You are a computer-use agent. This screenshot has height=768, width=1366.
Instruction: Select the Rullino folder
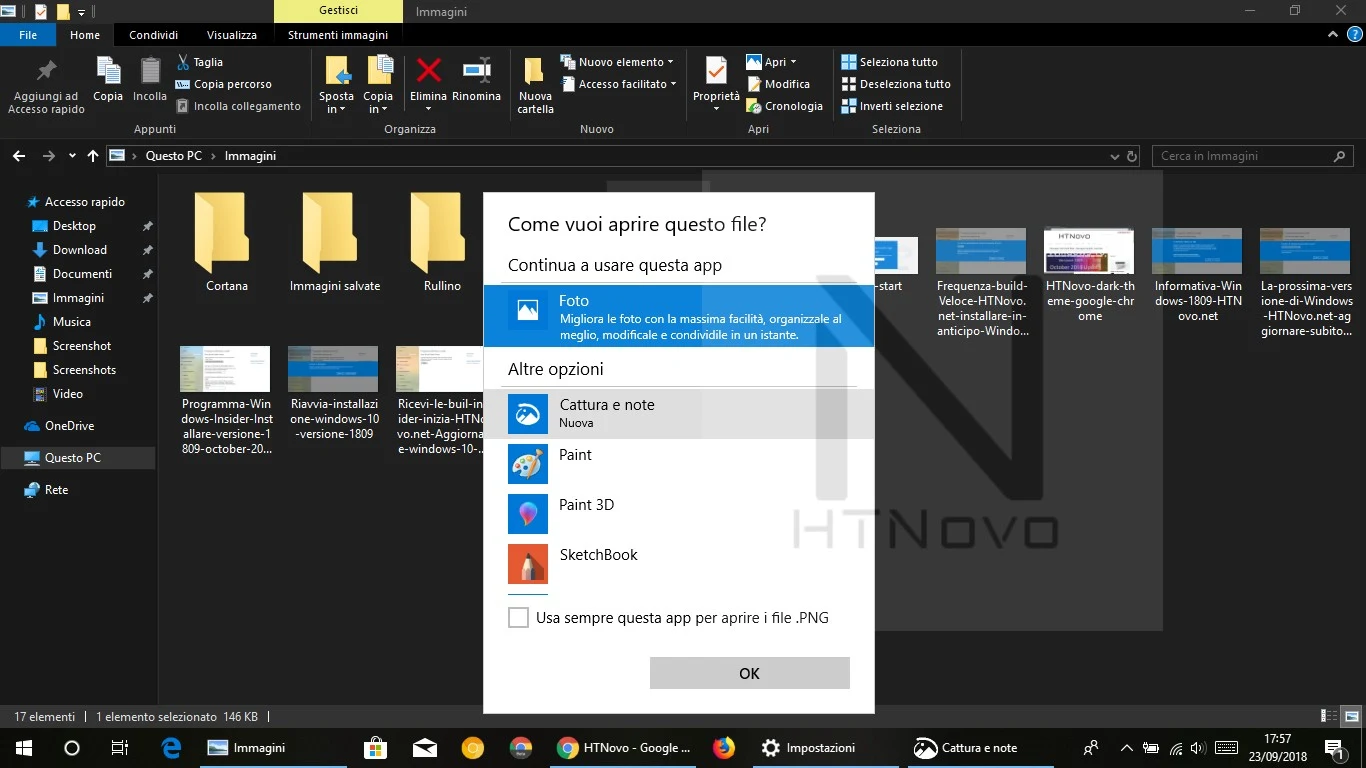(x=441, y=242)
